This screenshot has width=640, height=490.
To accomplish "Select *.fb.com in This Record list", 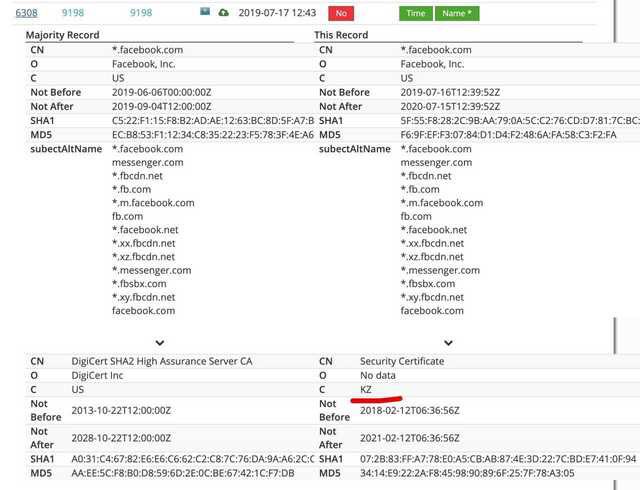I will tap(420, 189).
